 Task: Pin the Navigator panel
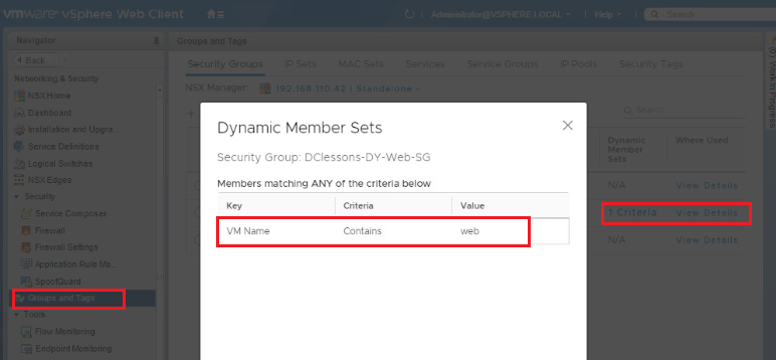click(x=156, y=41)
